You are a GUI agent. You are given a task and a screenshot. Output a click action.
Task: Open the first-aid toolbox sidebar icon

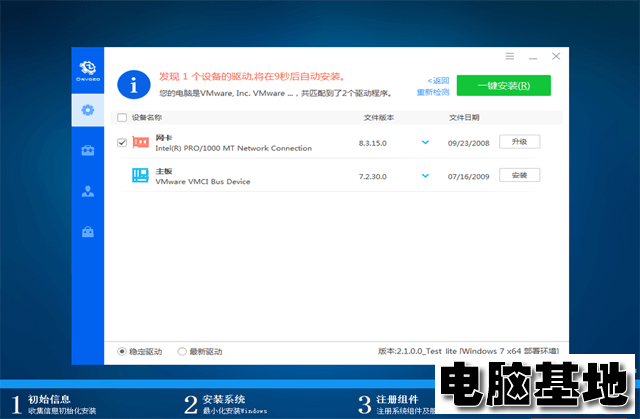[88, 150]
